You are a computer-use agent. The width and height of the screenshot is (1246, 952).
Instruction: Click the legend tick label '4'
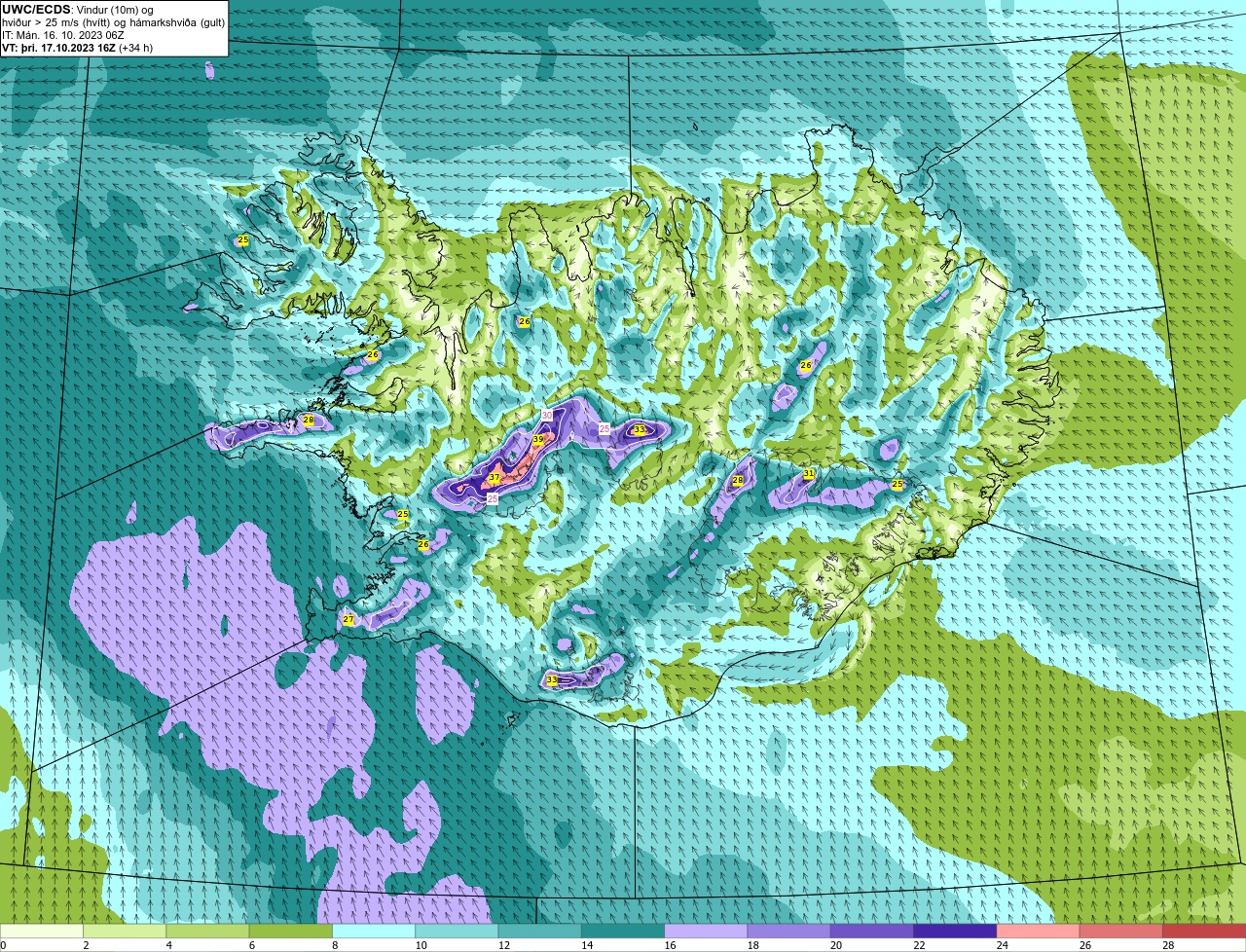(x=168, y=945)
